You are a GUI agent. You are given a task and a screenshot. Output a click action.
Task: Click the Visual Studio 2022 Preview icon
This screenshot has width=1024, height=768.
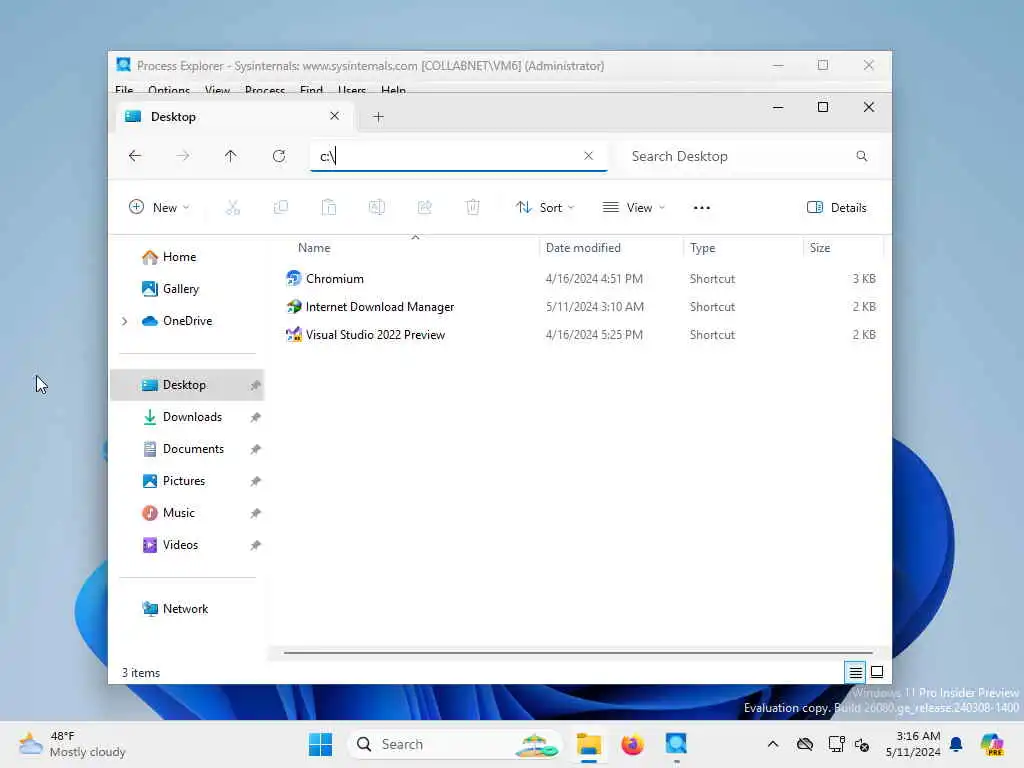click(294, 334)
